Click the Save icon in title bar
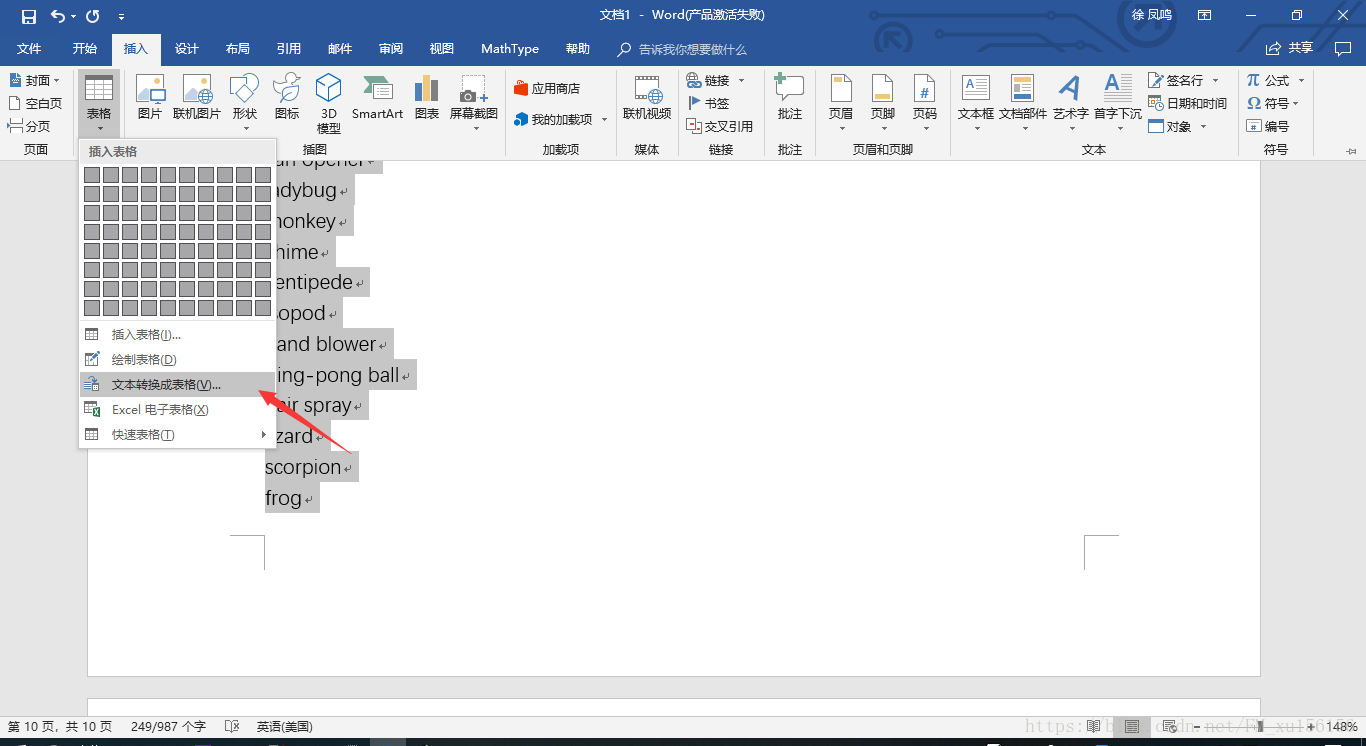This screenshot has width=1366, height=746. pyautogui.click(x=28, y=16)
